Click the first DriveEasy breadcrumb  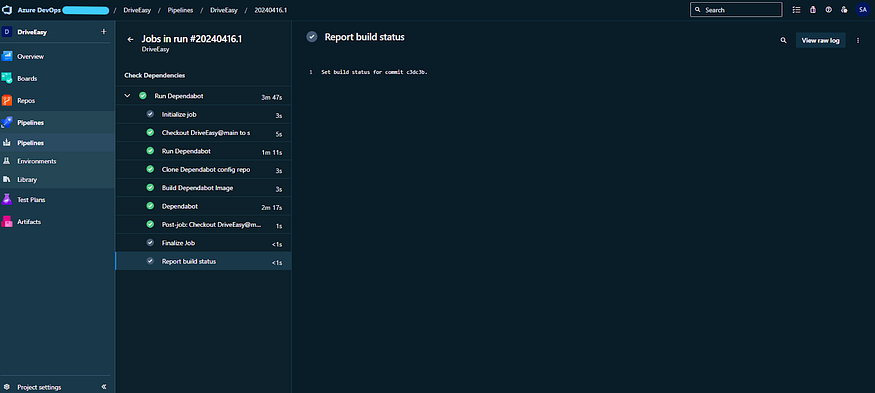point(136,10)
